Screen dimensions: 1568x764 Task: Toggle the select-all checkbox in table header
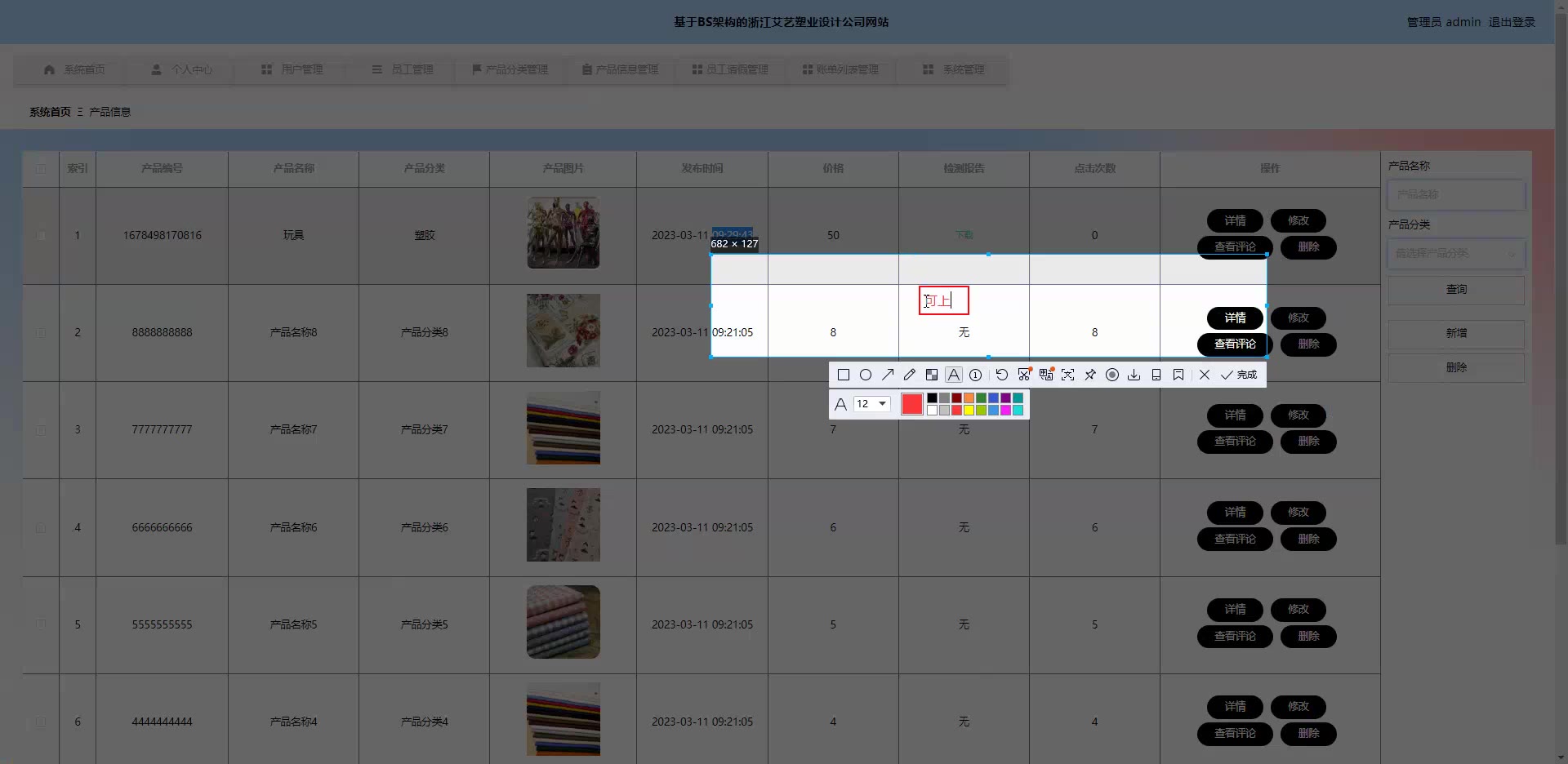tap(41, 169)
